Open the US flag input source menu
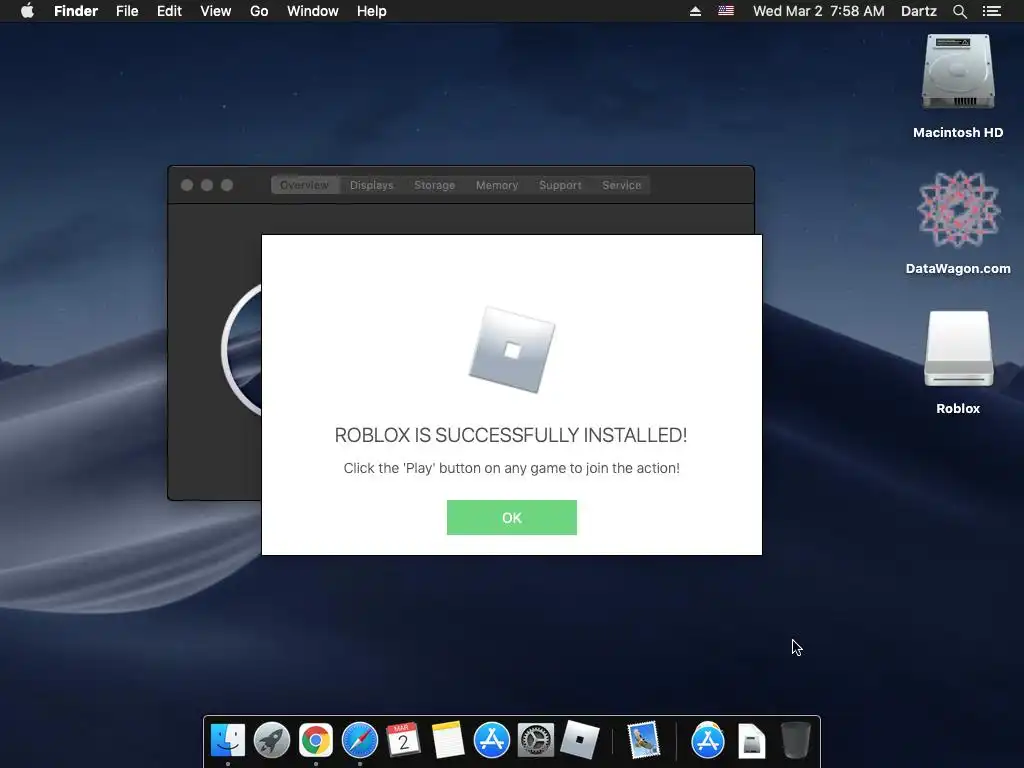This screenshot has height=768, width=1024. [x=726, y=11]
